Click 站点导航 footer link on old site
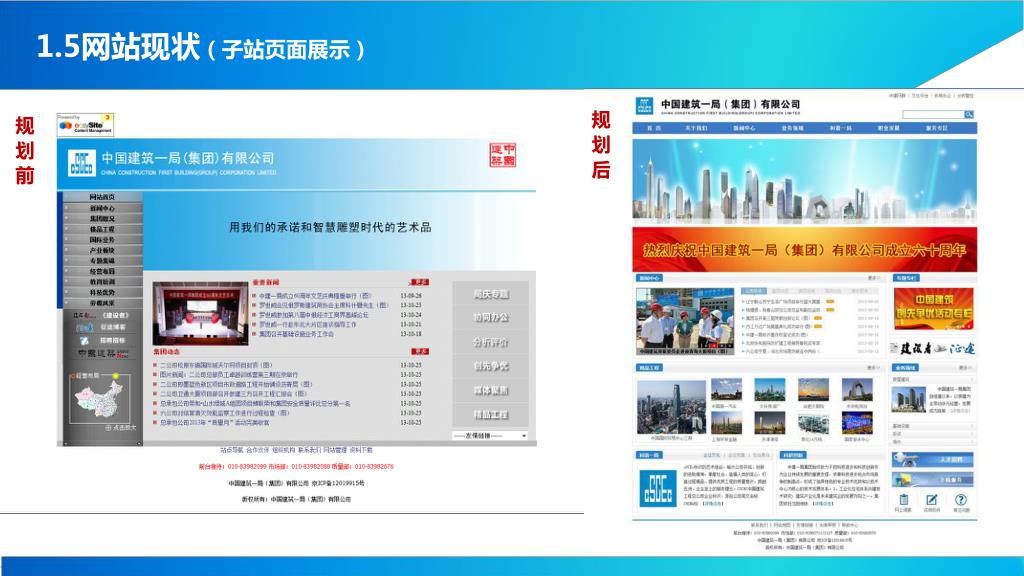 [232, 450]
